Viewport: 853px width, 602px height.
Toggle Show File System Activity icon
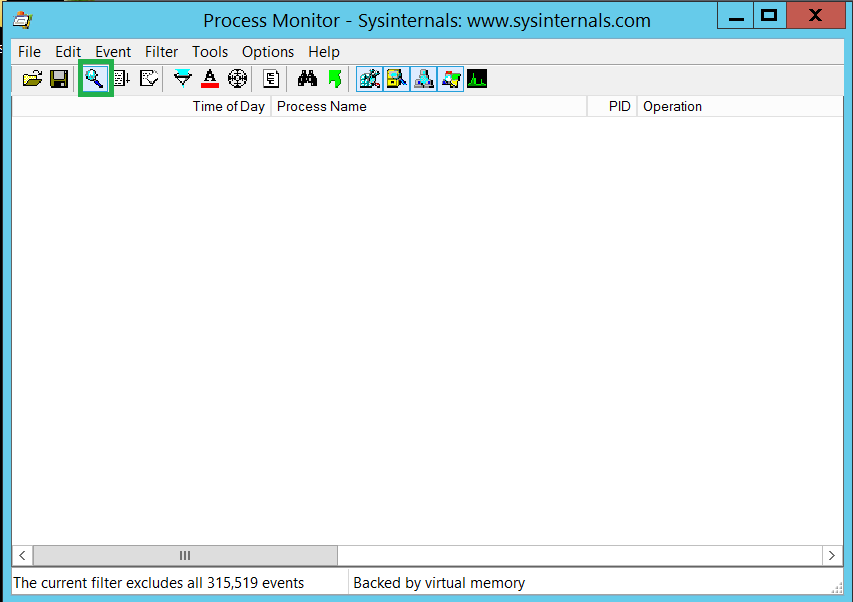coord(397,79)
